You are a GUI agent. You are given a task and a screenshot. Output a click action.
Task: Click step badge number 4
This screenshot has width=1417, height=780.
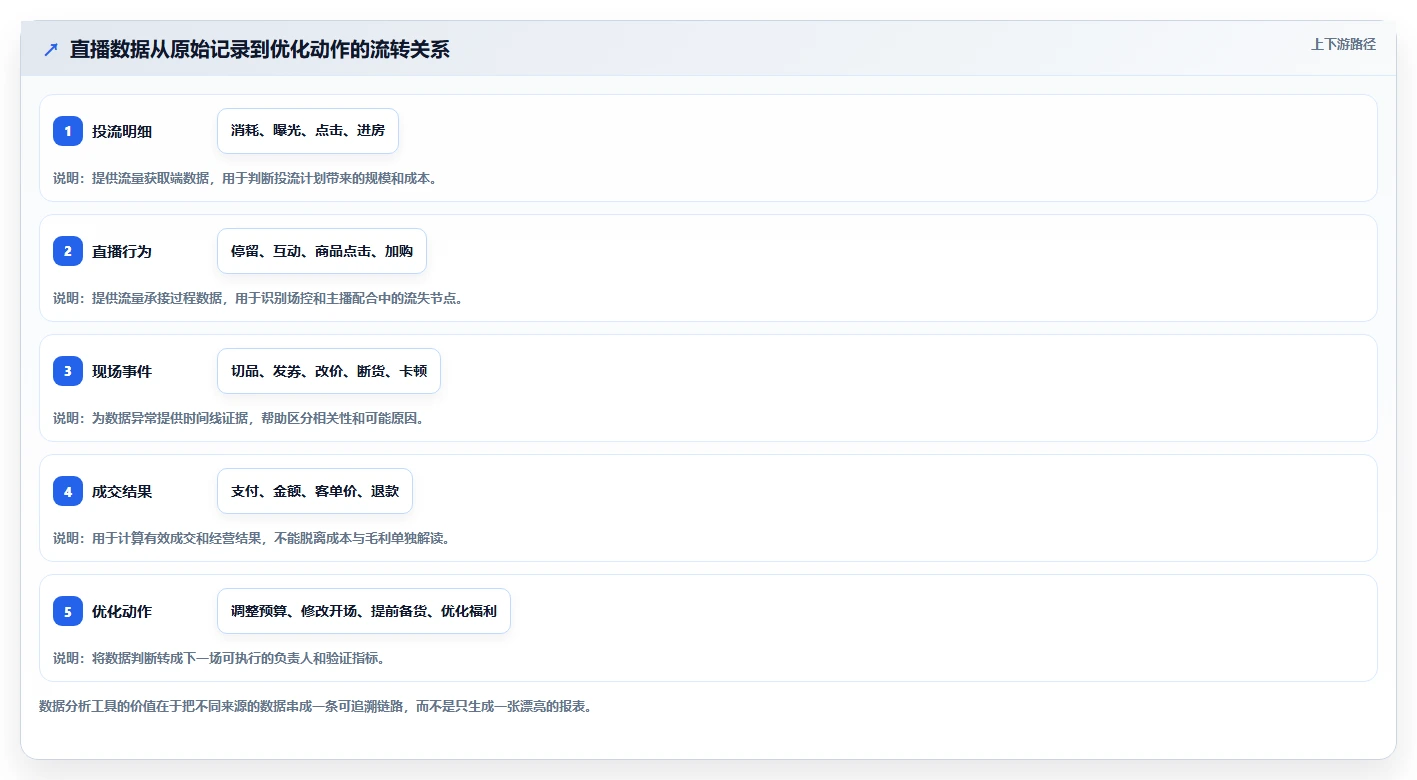point(68,491)
